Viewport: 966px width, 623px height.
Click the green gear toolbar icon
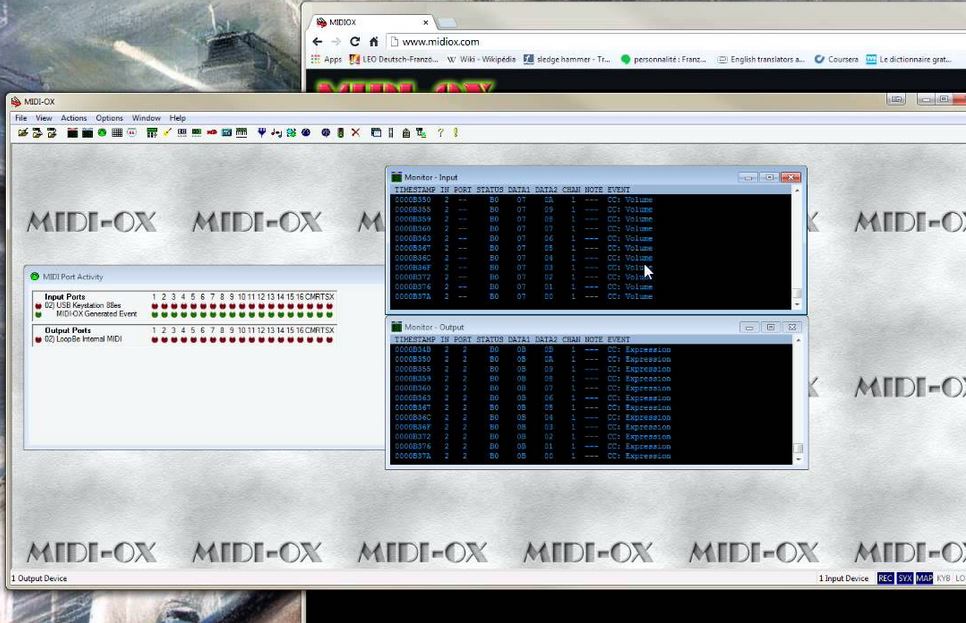pos(291,132)
